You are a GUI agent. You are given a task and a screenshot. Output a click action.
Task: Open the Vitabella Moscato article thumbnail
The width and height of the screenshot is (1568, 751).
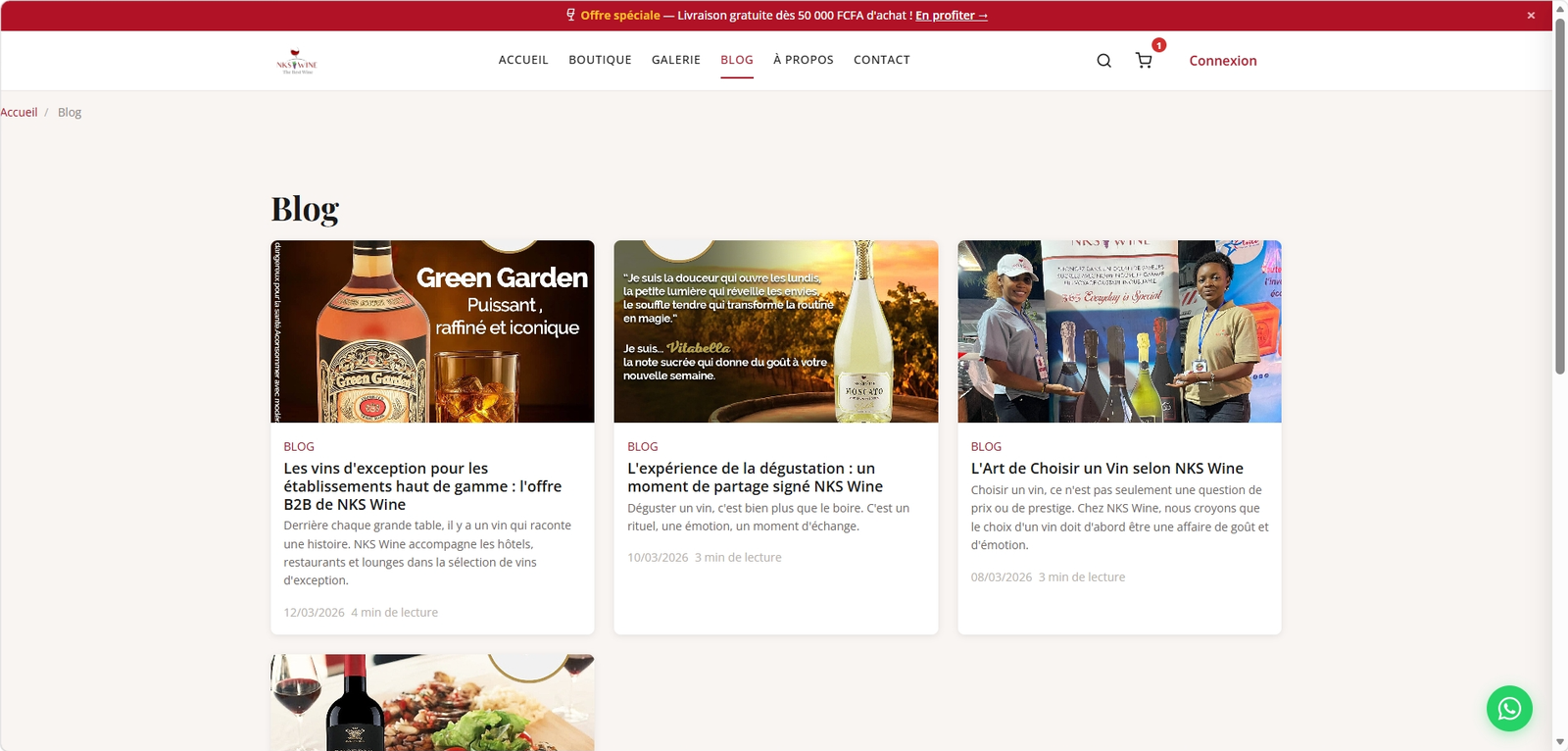tap(776, 331)
